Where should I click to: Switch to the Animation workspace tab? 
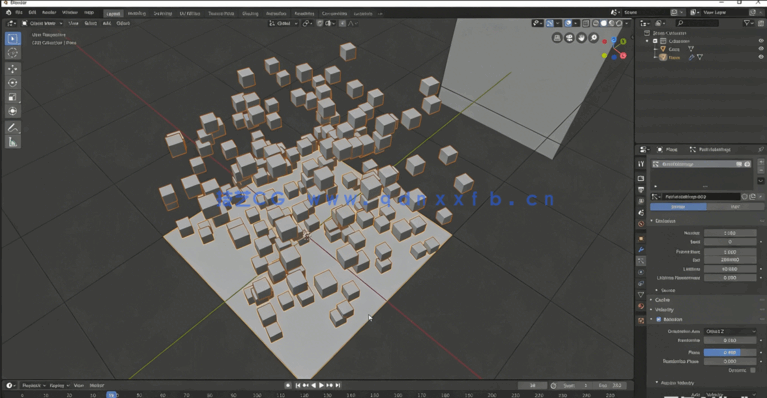coord(276,14)
